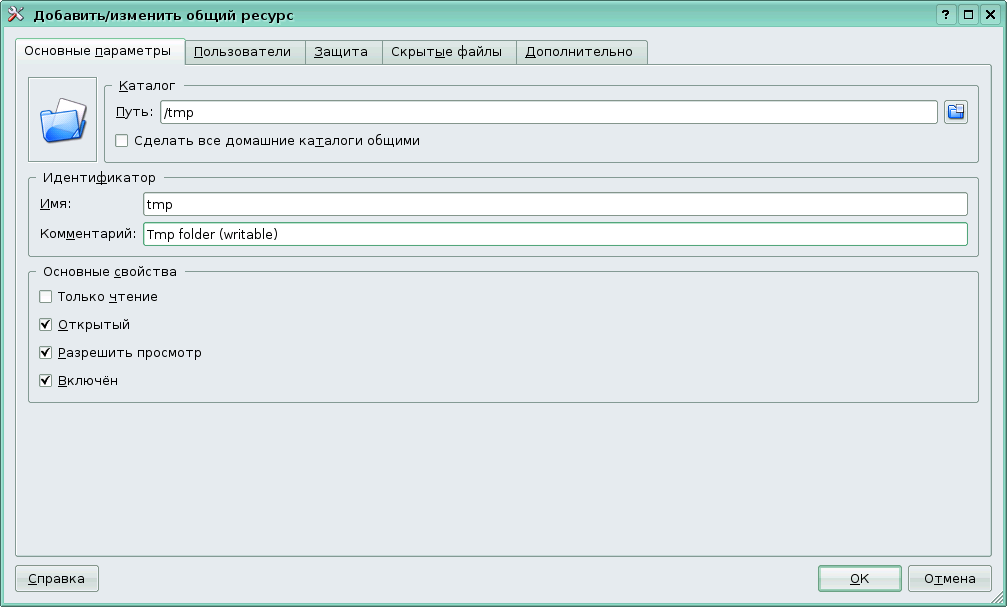The width and height of the screenshot is (1007, 607).
Task: Enable the Только чтение checkbox
Action: (45, 296)
